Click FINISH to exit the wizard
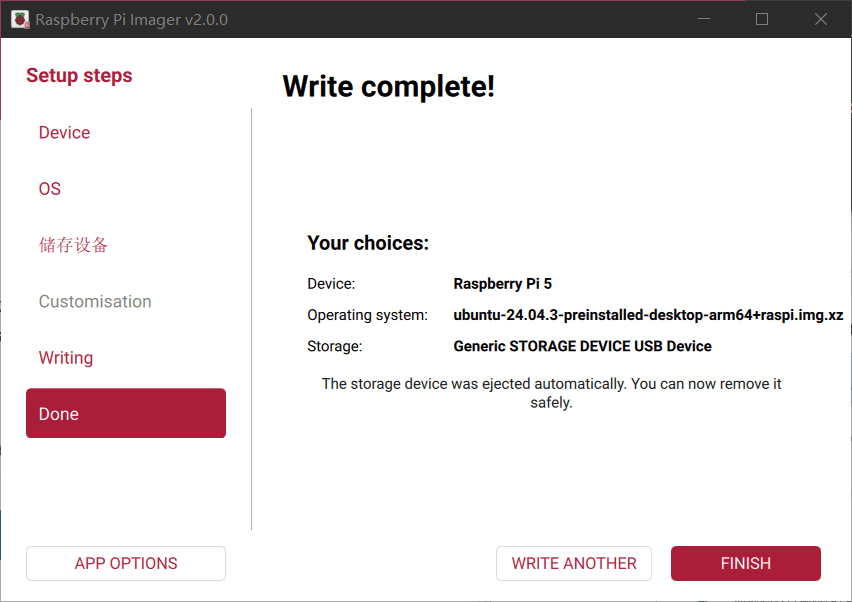 pyautogui.click(x=745, y=563)
